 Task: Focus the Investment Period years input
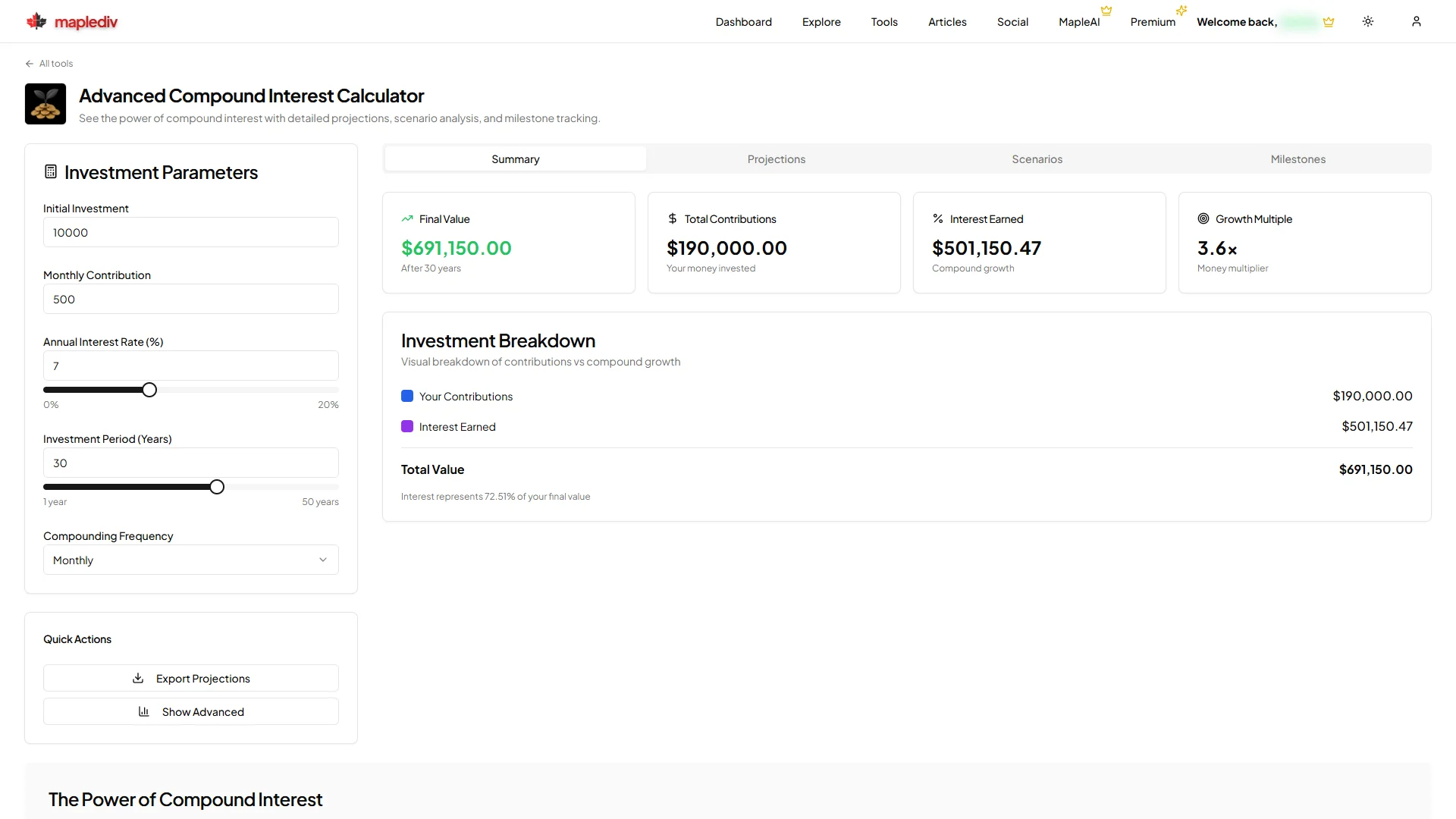(x=191, y=463)
